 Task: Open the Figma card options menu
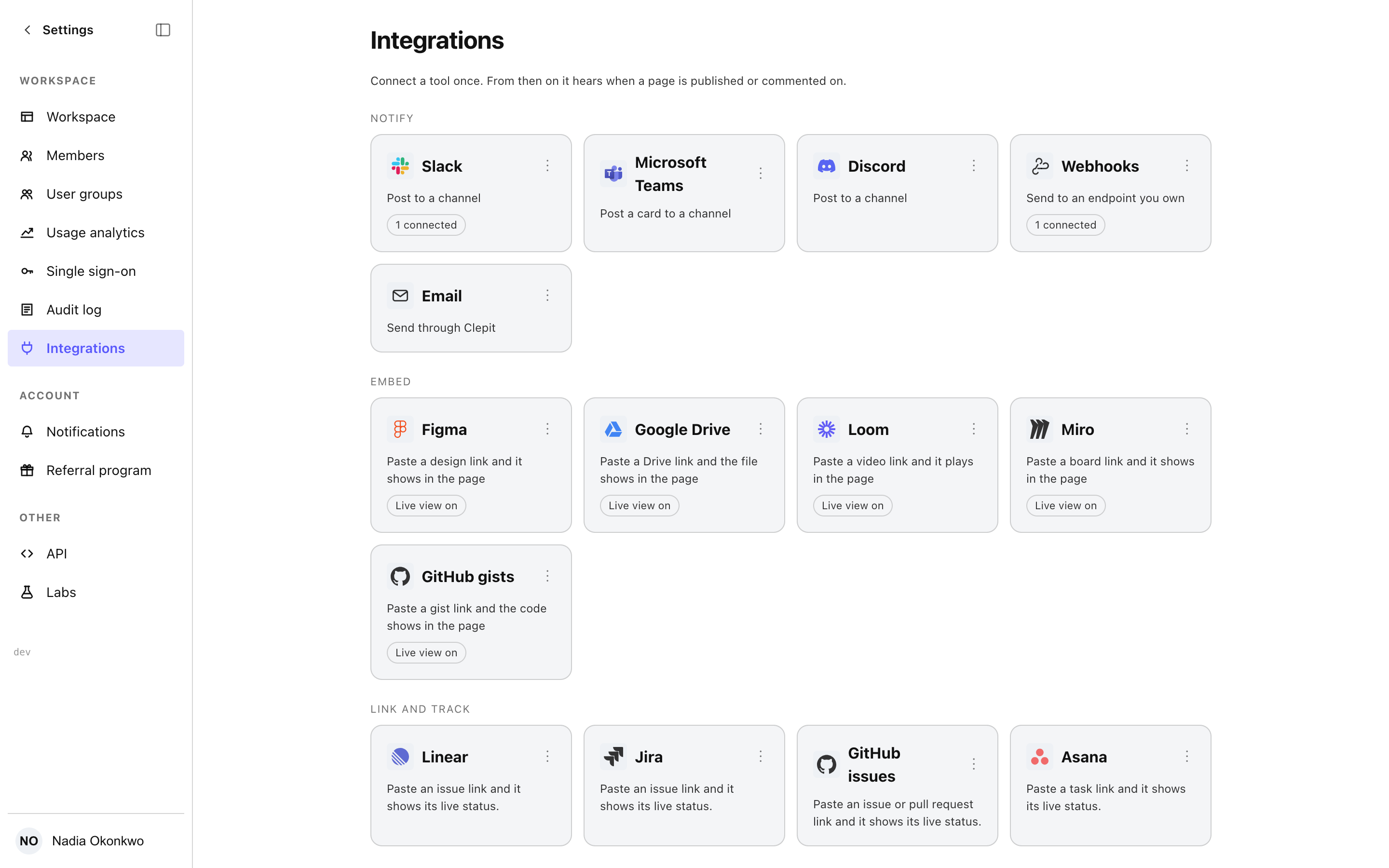[547, 429]
